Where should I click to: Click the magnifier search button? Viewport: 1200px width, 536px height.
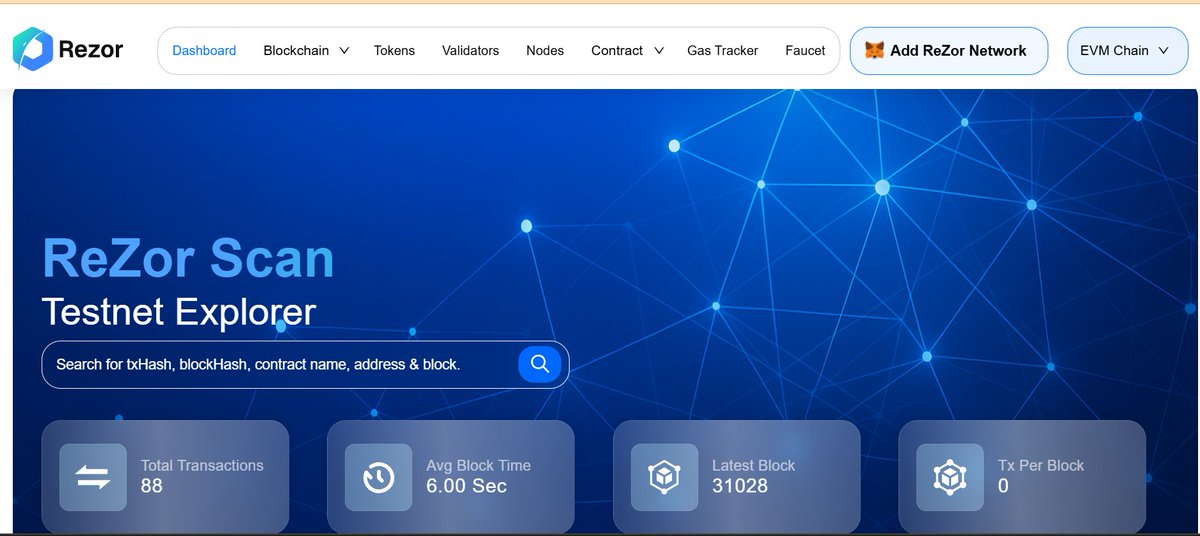coord(540,364)
